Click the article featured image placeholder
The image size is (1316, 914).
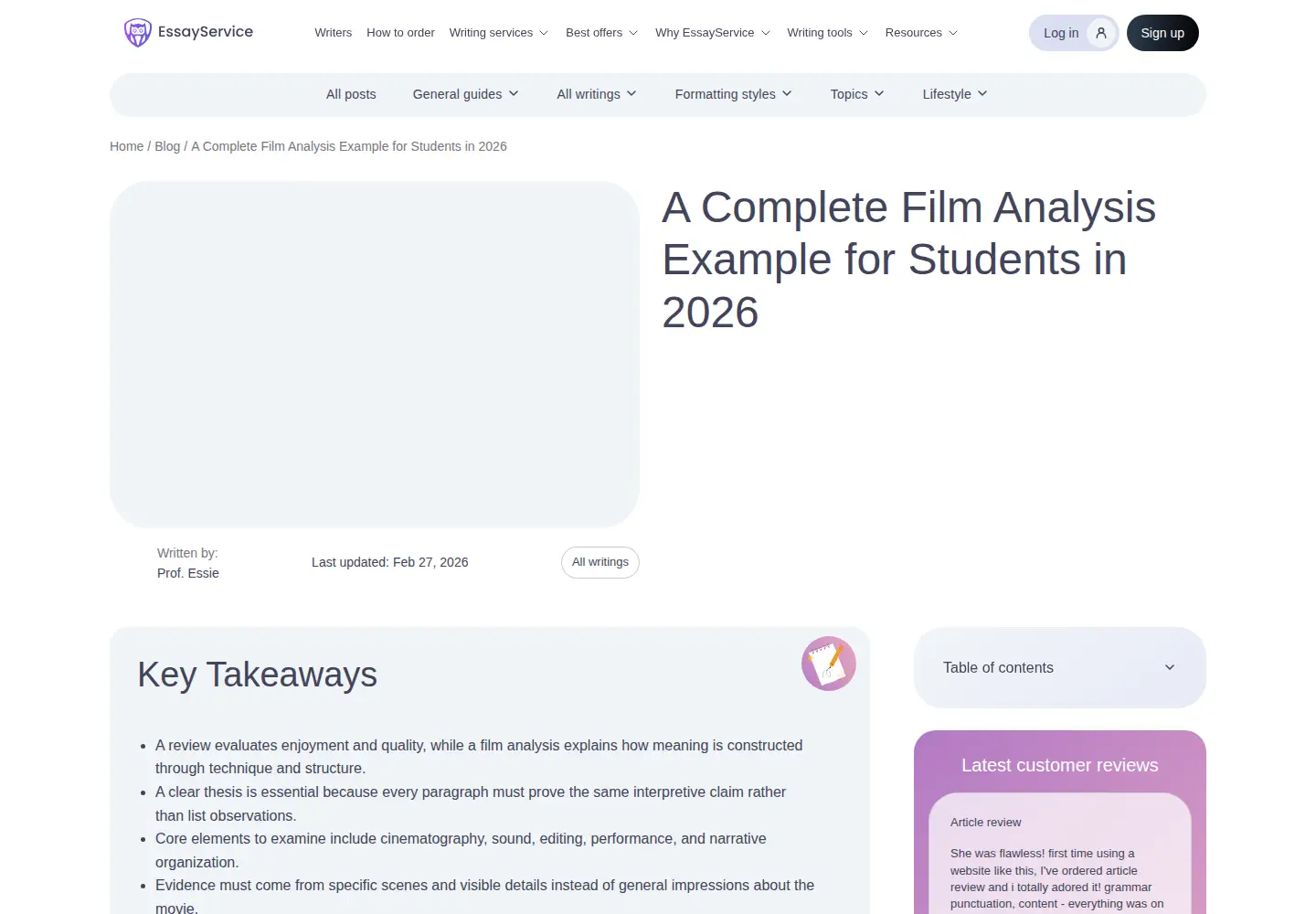tap(375, 354)
